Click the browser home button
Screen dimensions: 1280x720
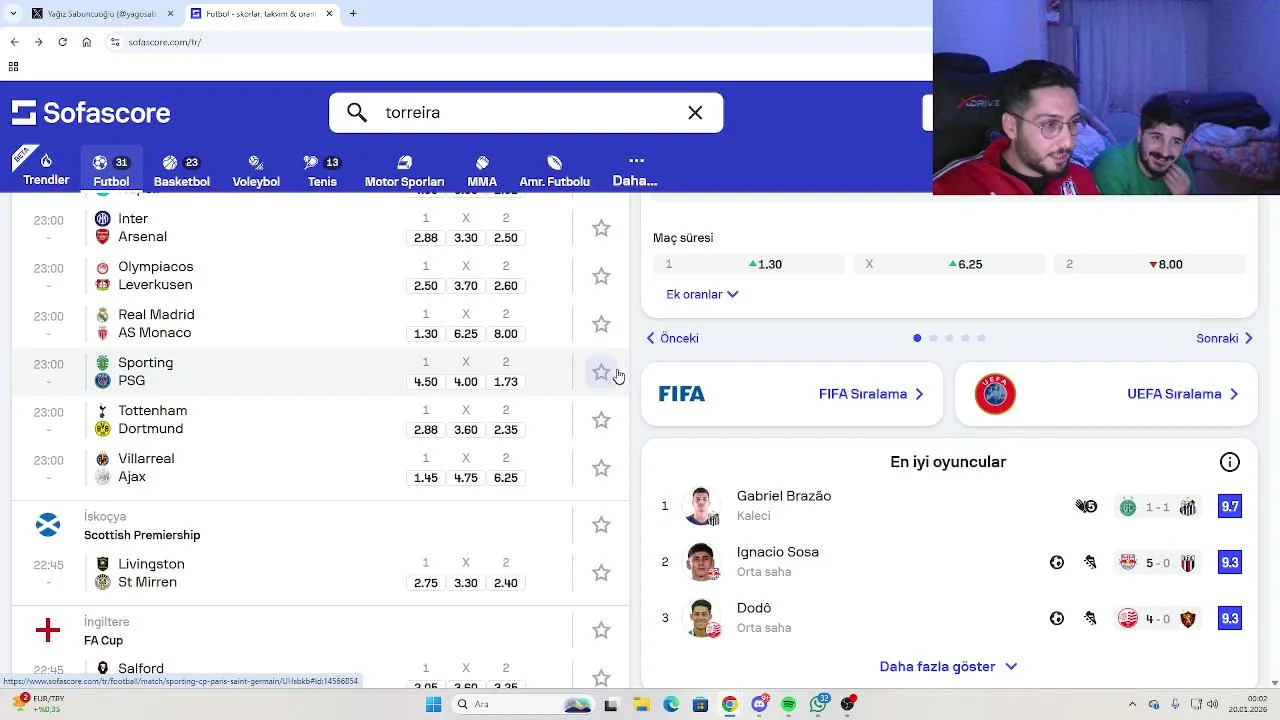(x=86, y=42)
